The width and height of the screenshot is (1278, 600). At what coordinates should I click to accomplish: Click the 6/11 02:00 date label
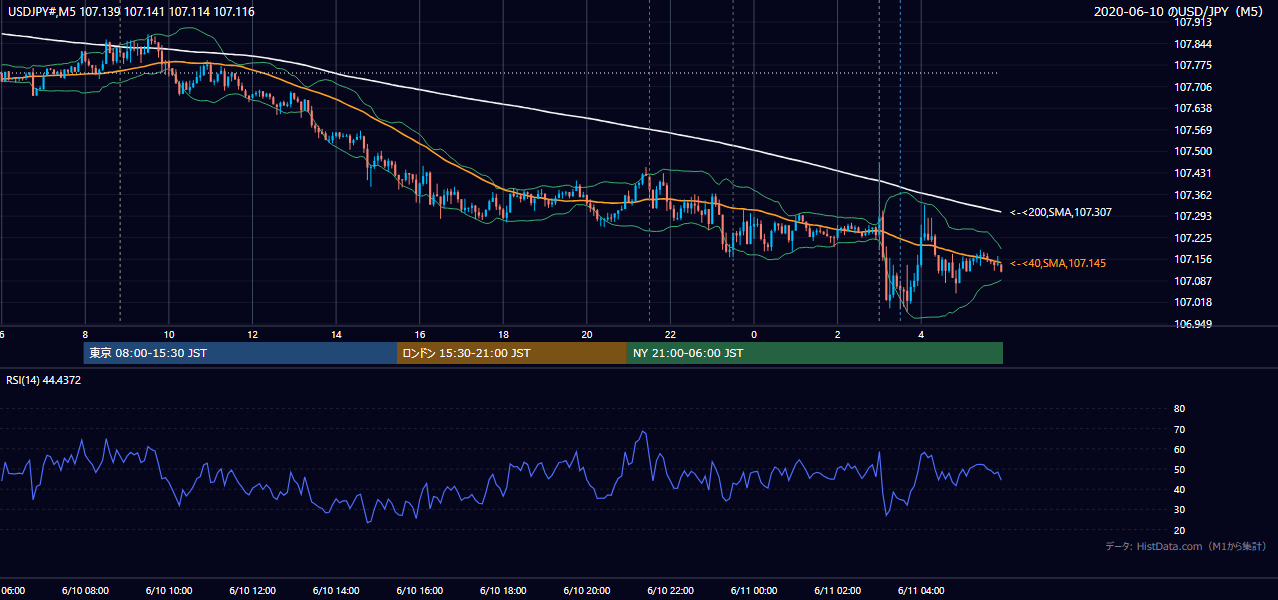837,590
